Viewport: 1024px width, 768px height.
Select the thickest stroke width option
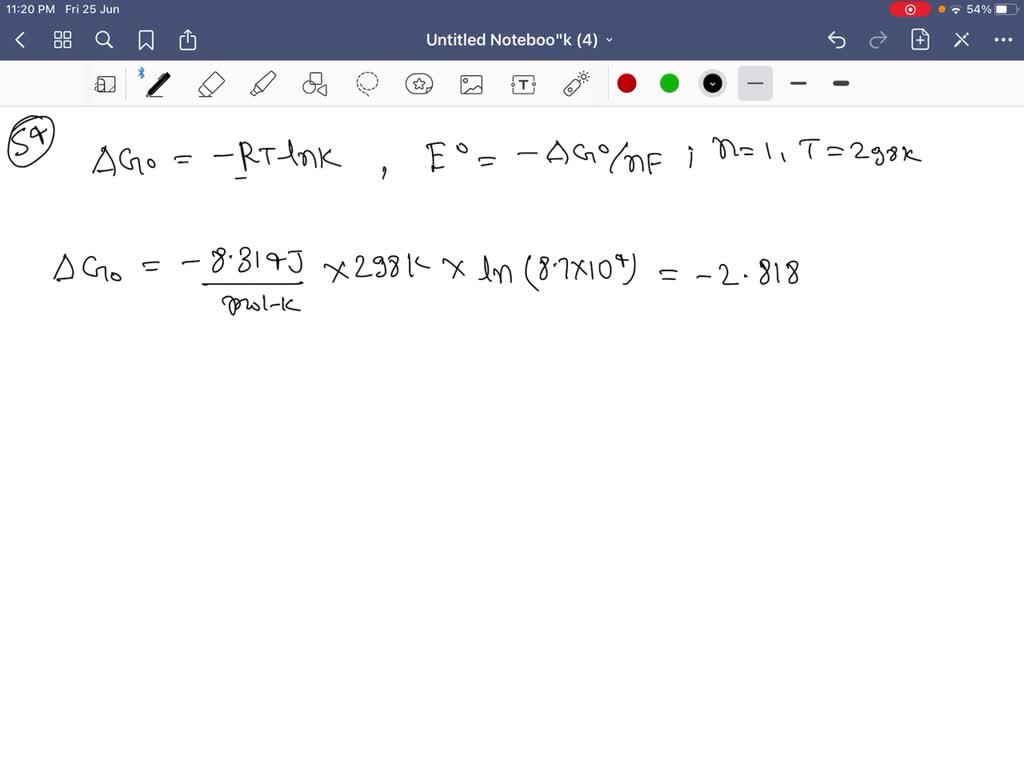[x=840, y=84]
